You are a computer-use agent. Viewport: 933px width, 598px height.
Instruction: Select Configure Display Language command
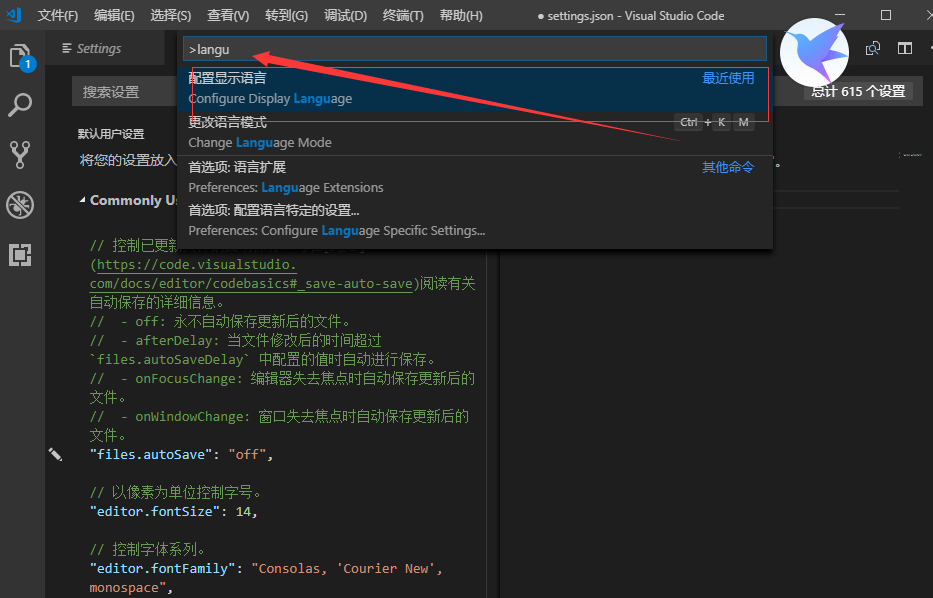[474, 89]
